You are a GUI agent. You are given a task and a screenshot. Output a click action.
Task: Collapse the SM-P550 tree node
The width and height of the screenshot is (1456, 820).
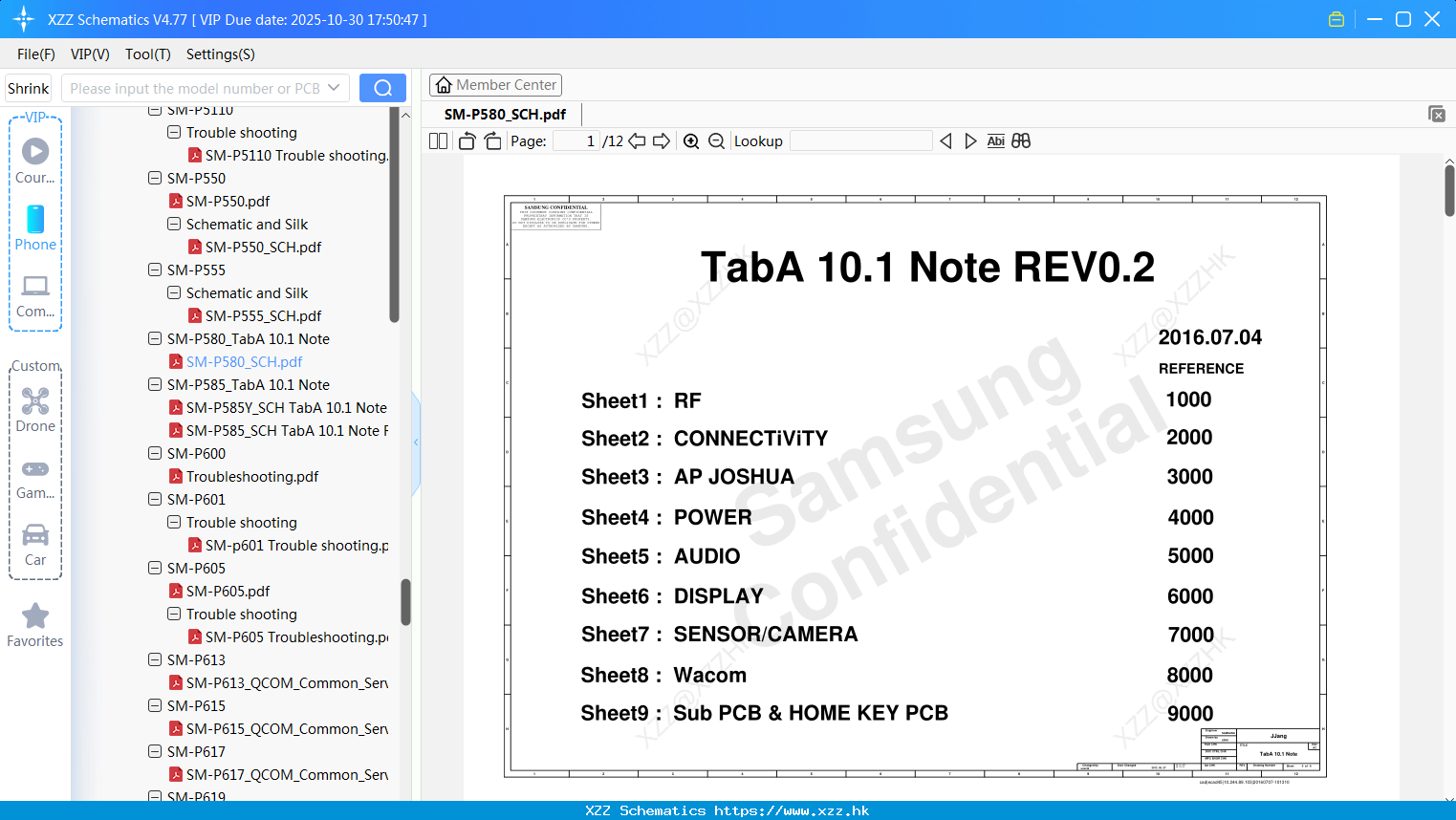pyautogui.click(x=155, y=178)
